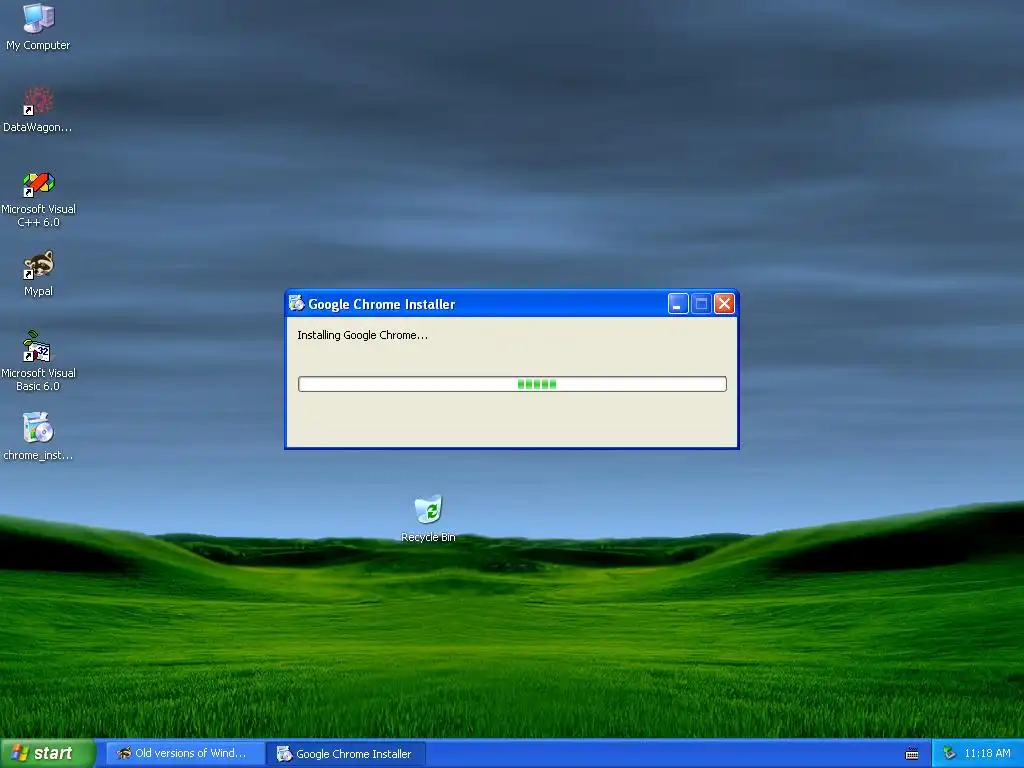The width and height of the screenshot is (1024, 768).
Task: Click Google Chrome Installer taskbar button
Action: 346,754
